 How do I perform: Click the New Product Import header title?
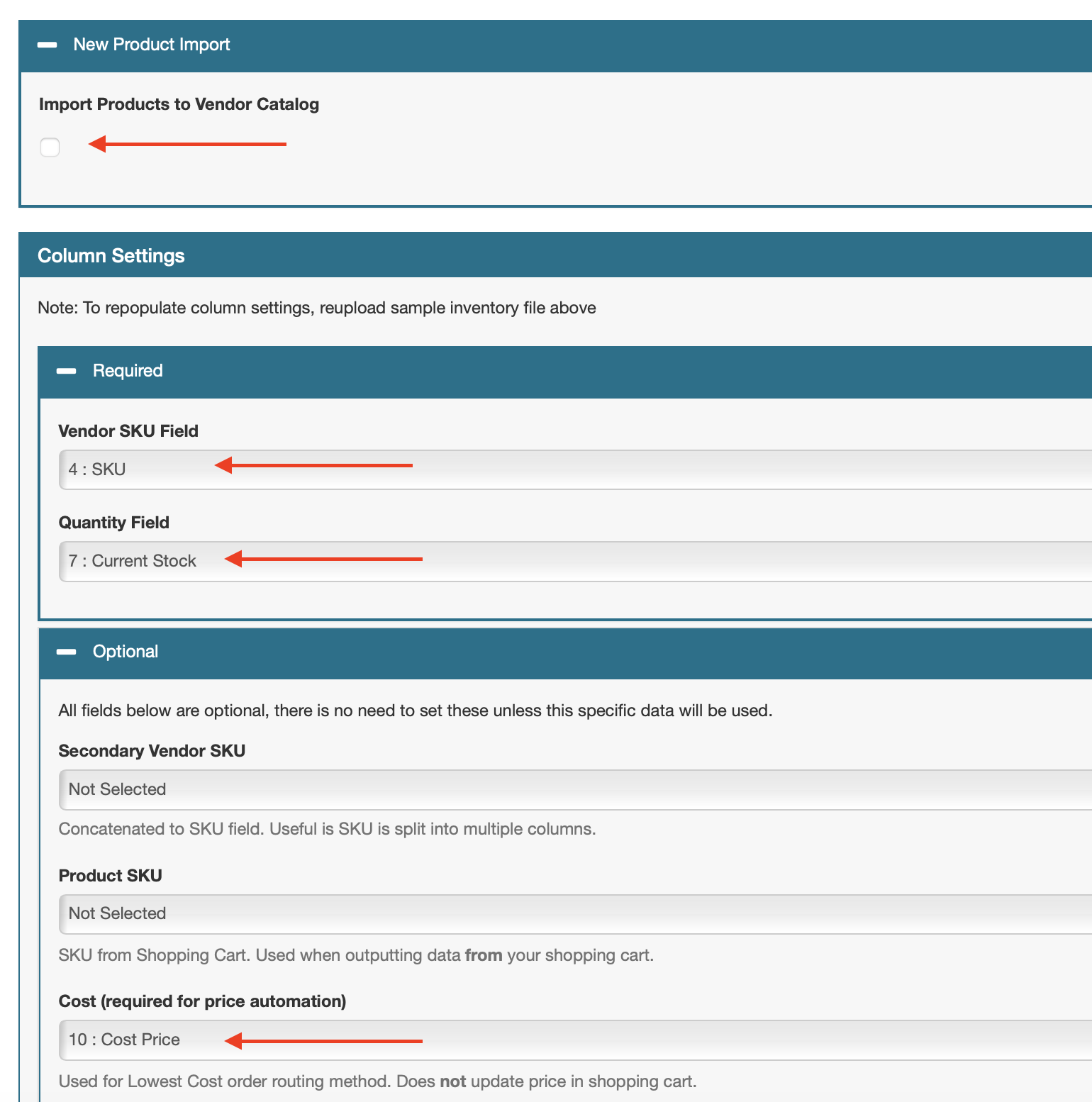point(152,45)
